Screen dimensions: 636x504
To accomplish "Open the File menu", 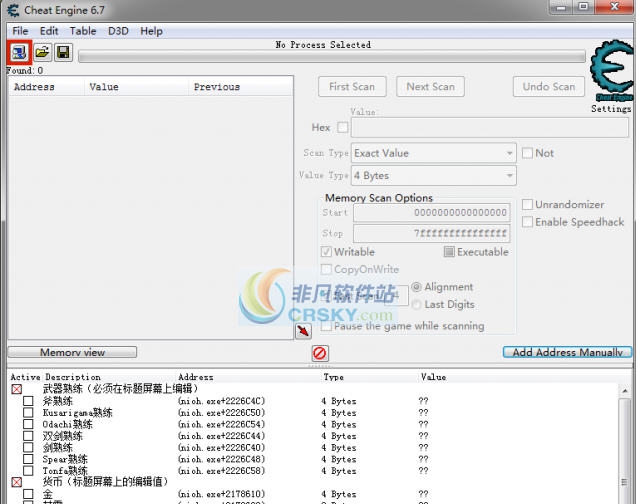I will click(x=20, y=31).
